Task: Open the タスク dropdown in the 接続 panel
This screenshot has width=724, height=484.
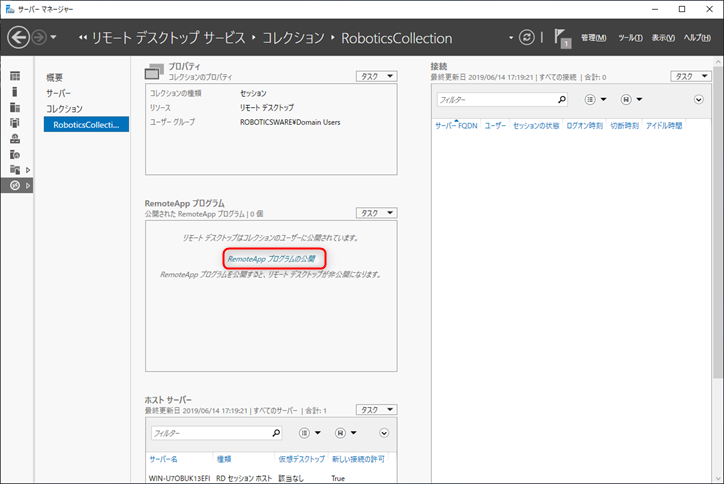Action: [690, 75]
